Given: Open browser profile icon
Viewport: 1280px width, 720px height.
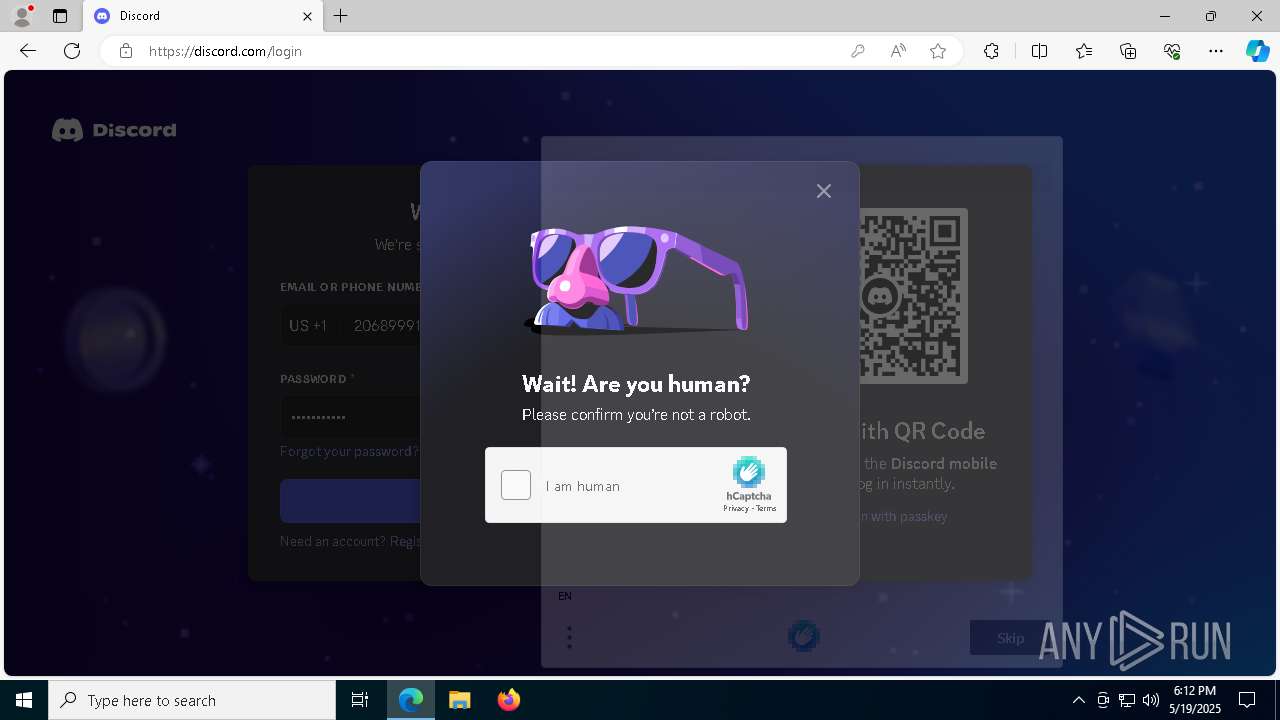Looking at the screenshot, I should [21, 16].
